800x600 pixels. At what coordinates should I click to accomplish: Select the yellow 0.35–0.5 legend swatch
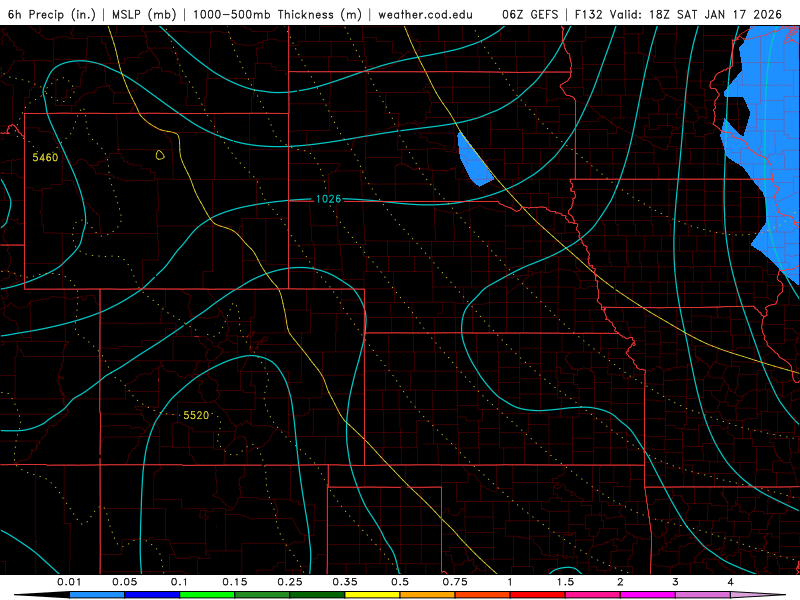372,595
